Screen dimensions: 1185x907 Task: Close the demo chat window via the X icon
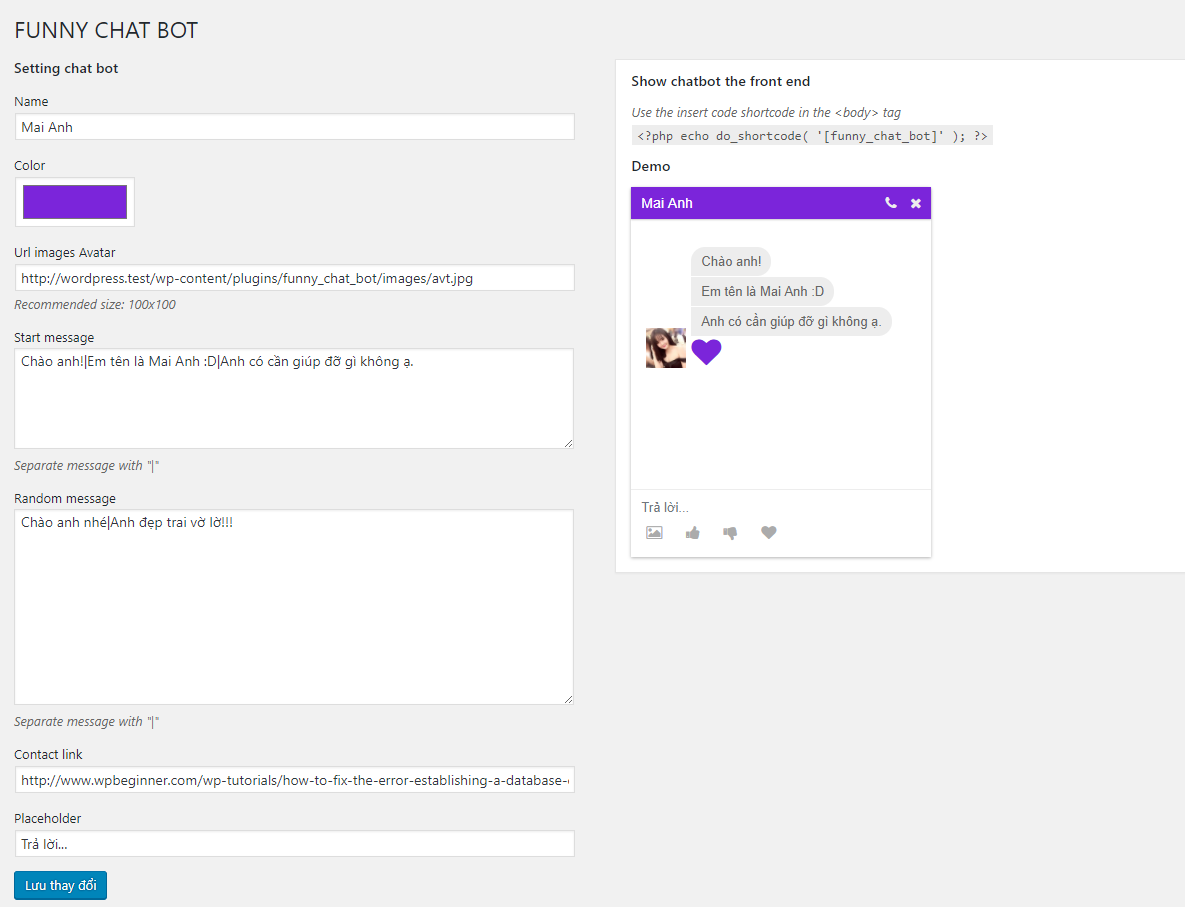point(915,202)
